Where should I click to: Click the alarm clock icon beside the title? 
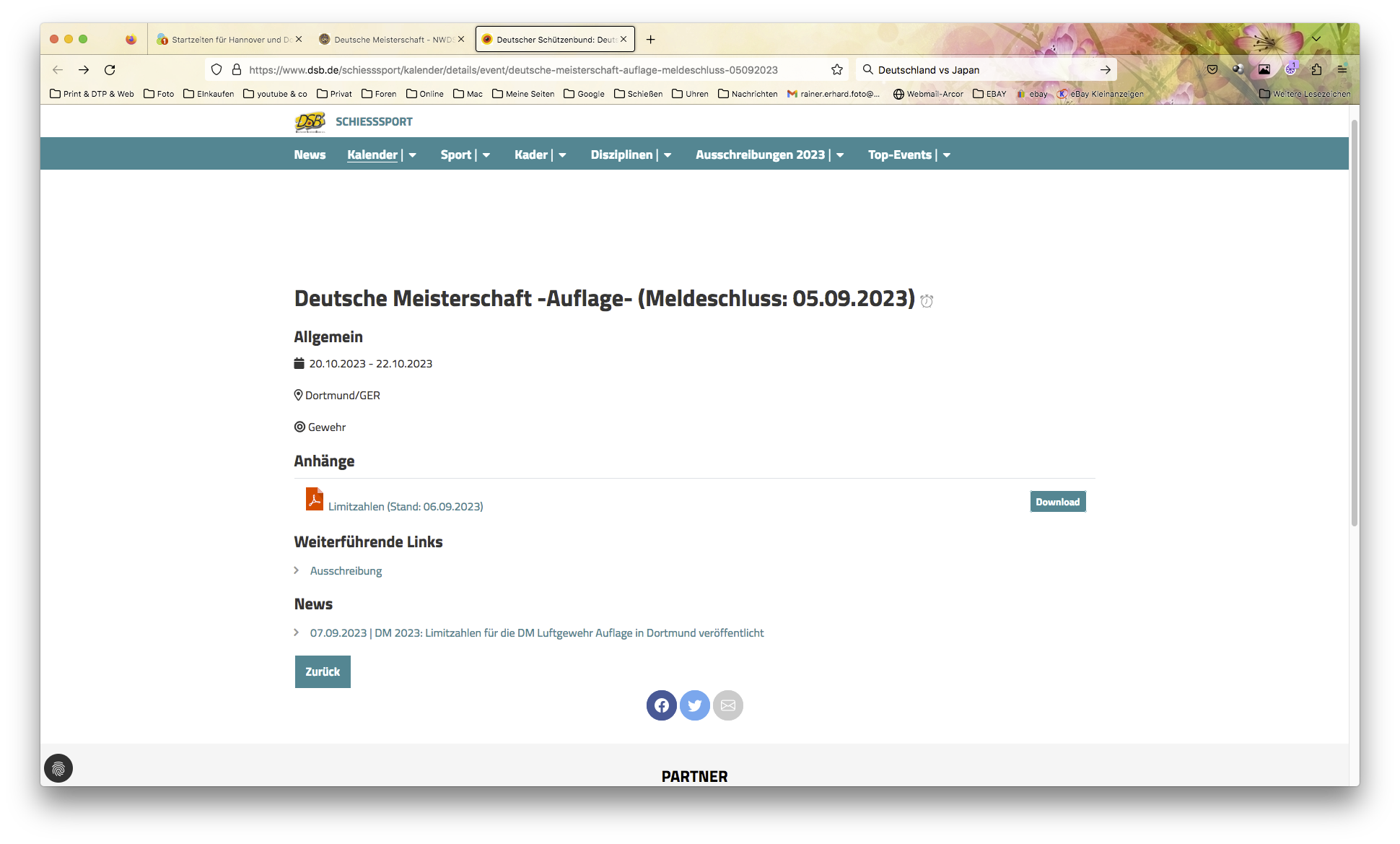tap(927, 301)
